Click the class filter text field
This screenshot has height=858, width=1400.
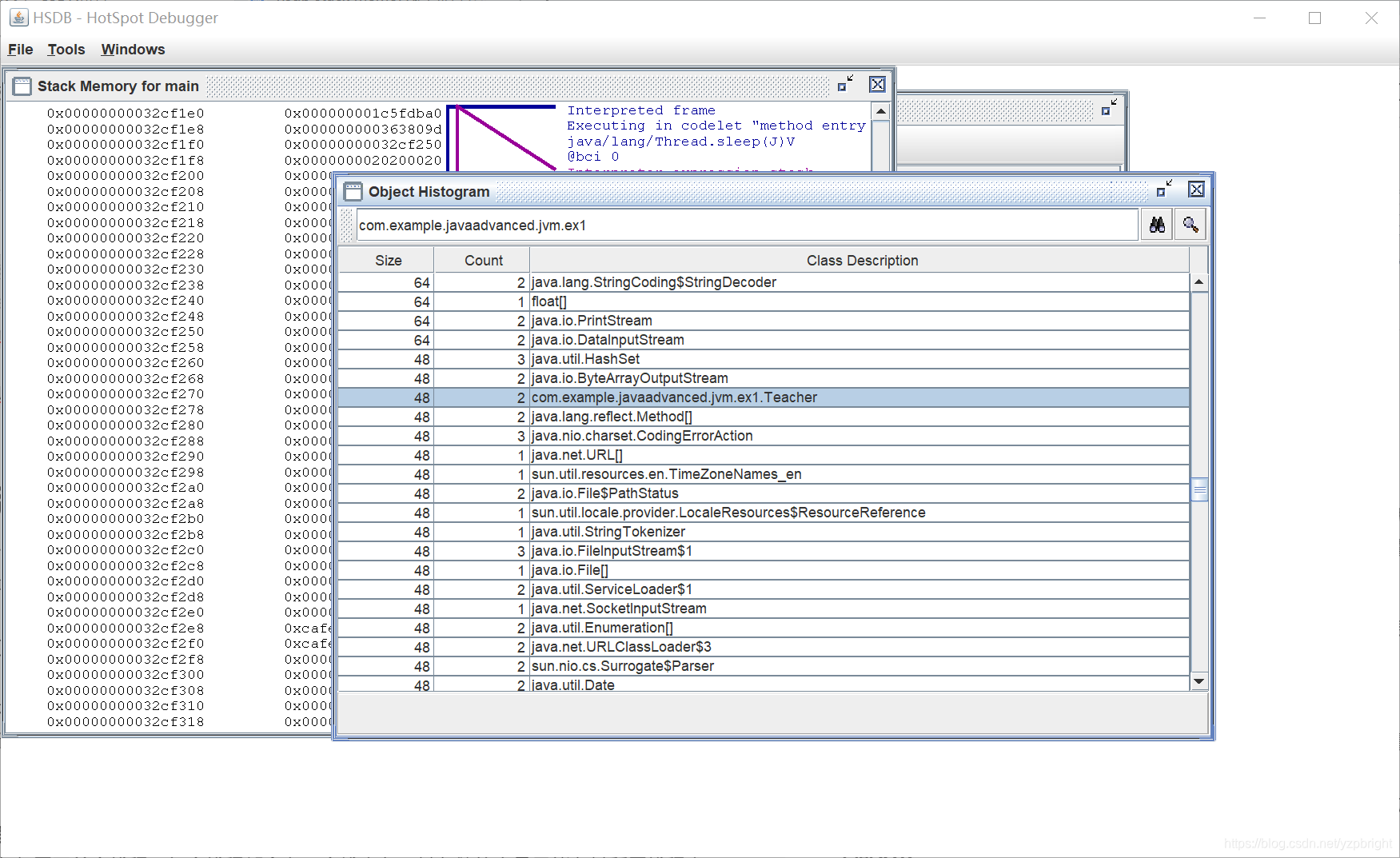[747, 225]
